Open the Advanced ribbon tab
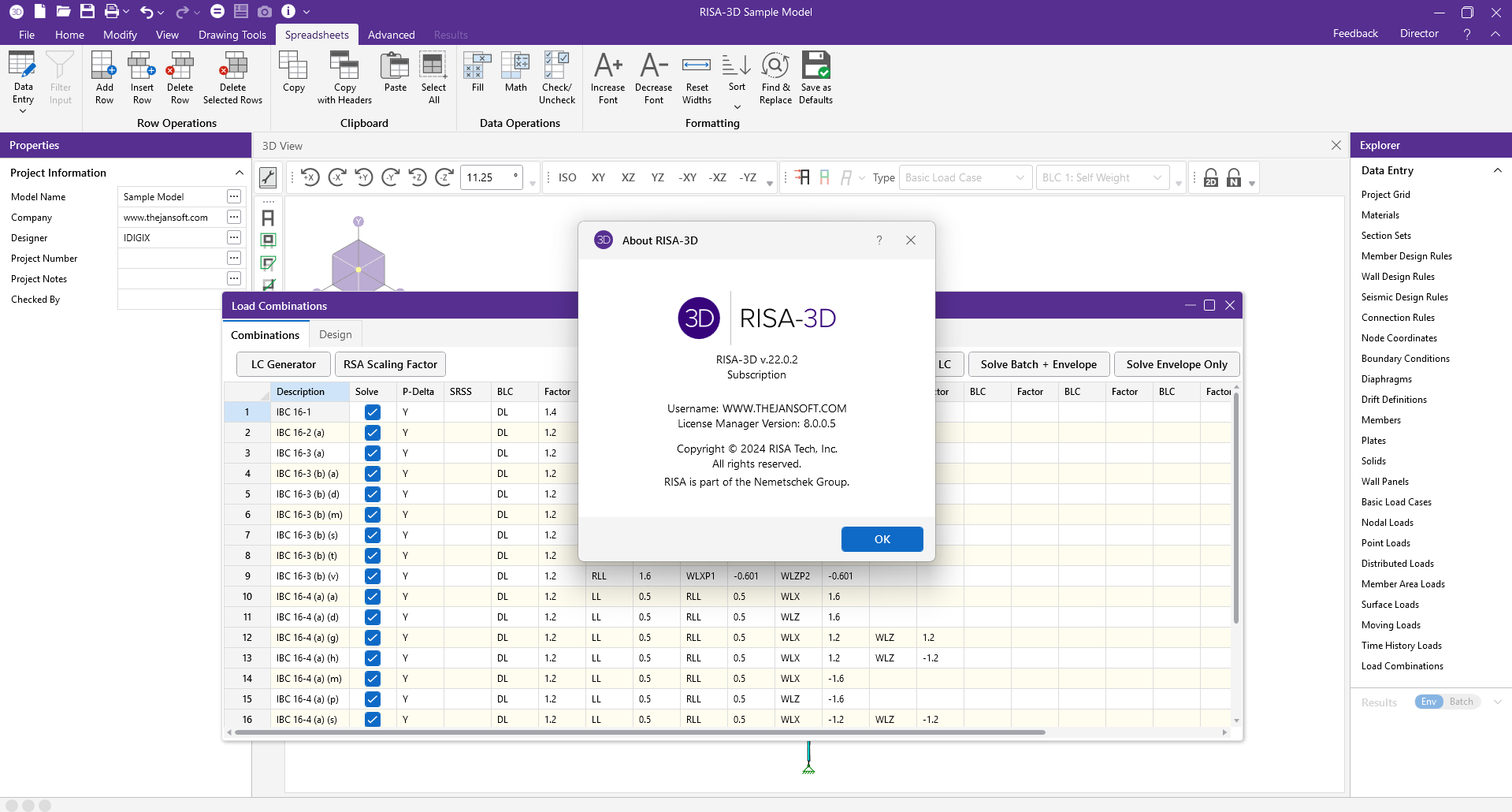This screenshot has height=812, width=1512. pyautogui.click(x=391, y=35)
